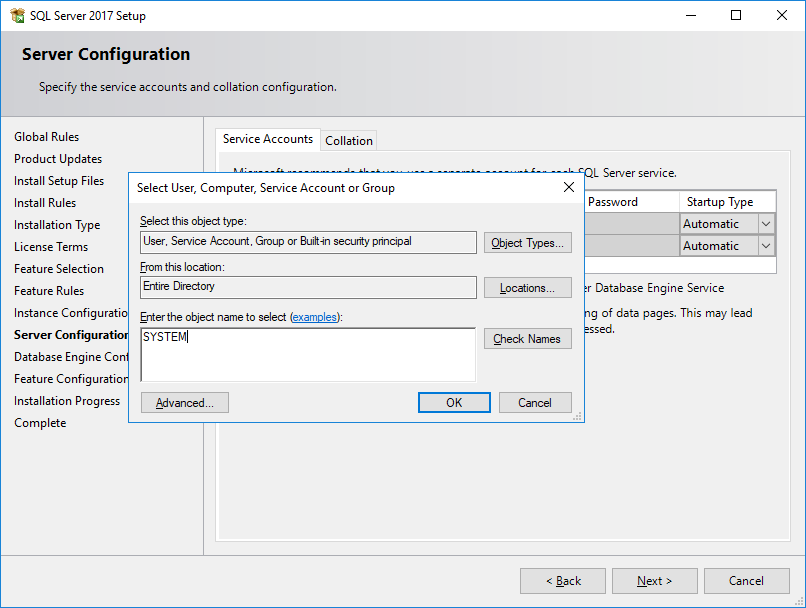Screen dimensions: 806x608
Task: Select Complete step in sidebar
Action: [40, 423]
